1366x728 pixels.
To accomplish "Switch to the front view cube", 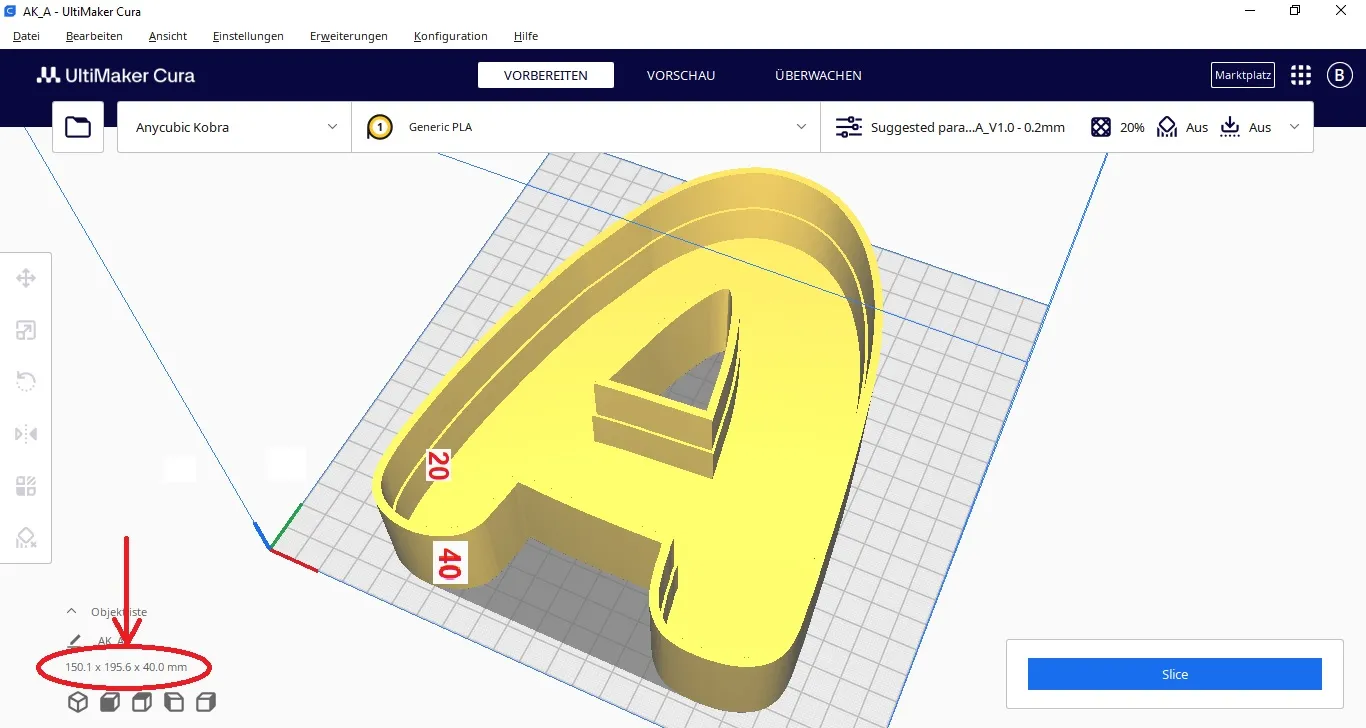I will point(110,702).
